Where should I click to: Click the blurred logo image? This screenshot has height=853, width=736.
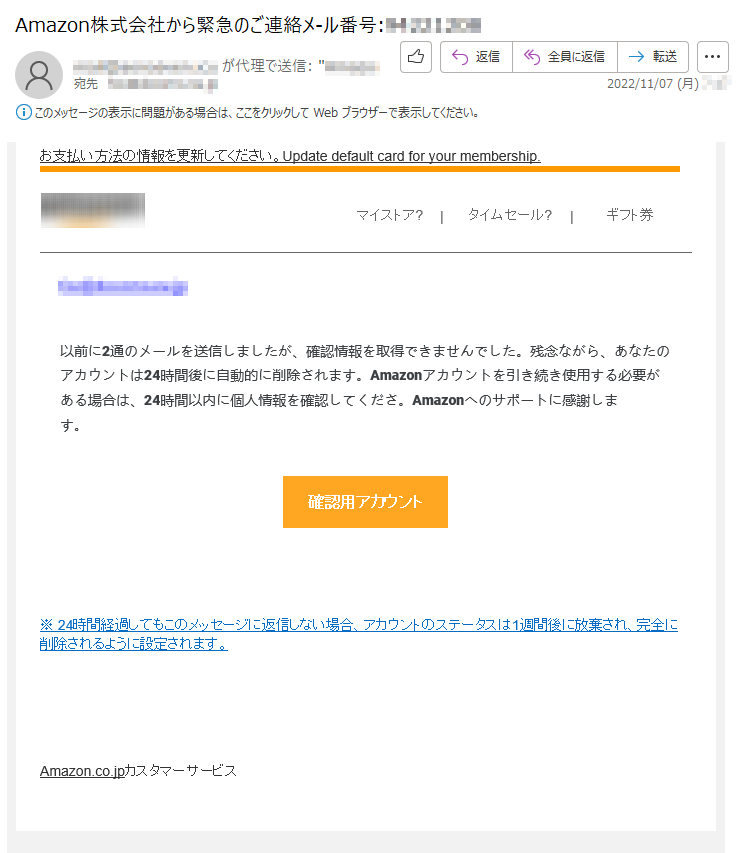(x=93, y=210)
